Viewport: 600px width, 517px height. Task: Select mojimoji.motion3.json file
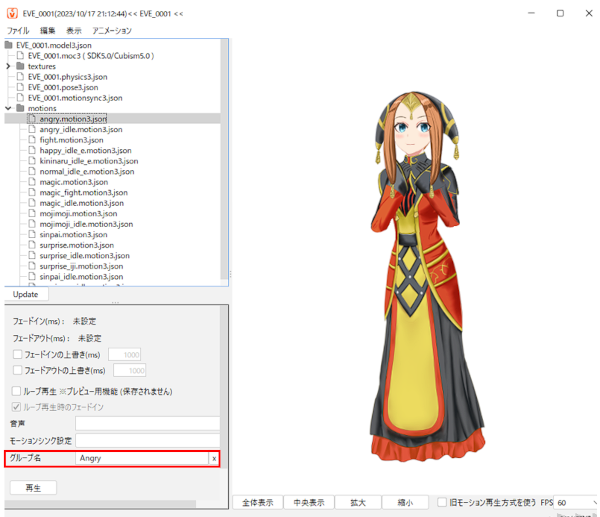coord(78,214)
